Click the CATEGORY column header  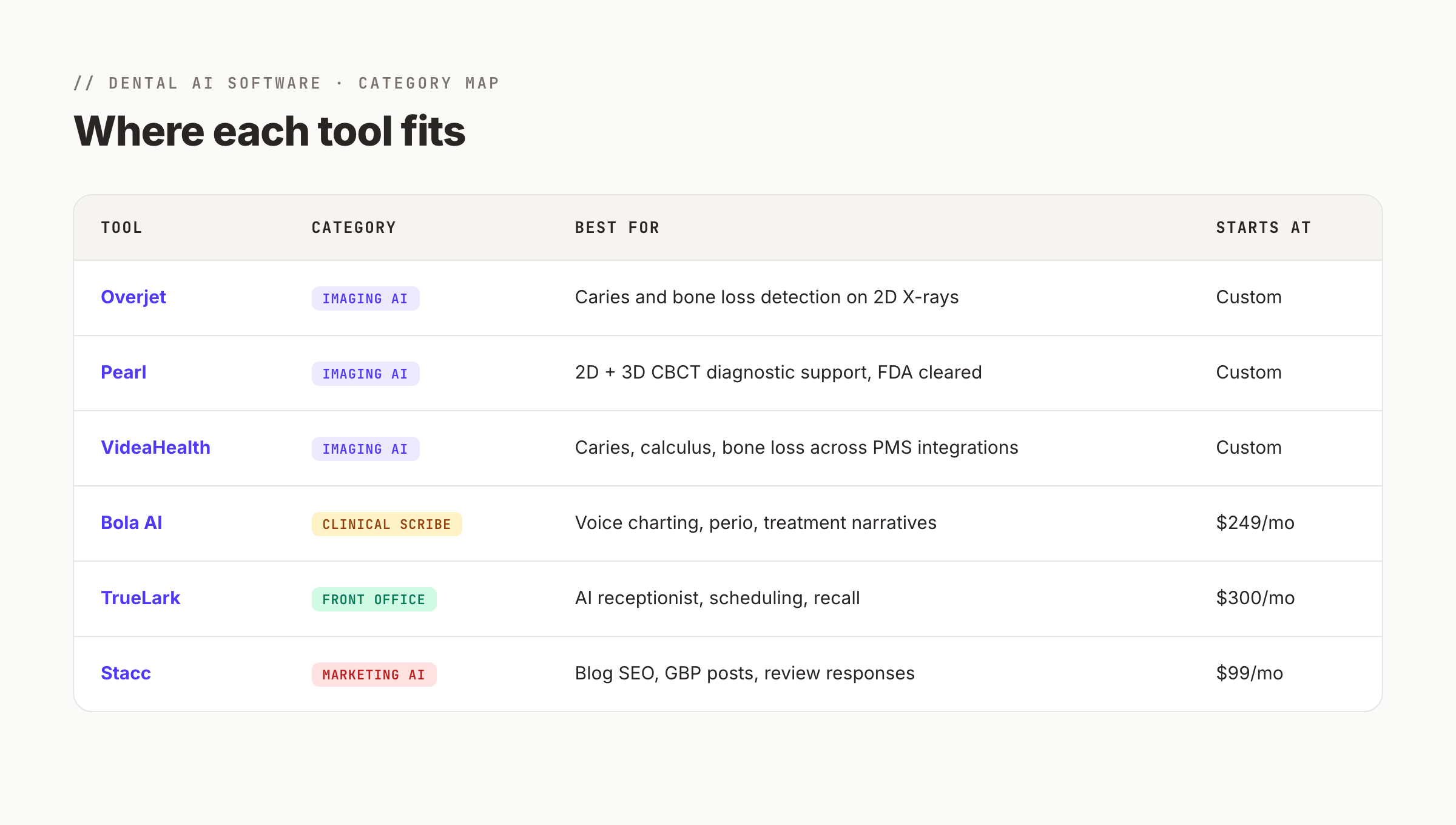point(354,228)
